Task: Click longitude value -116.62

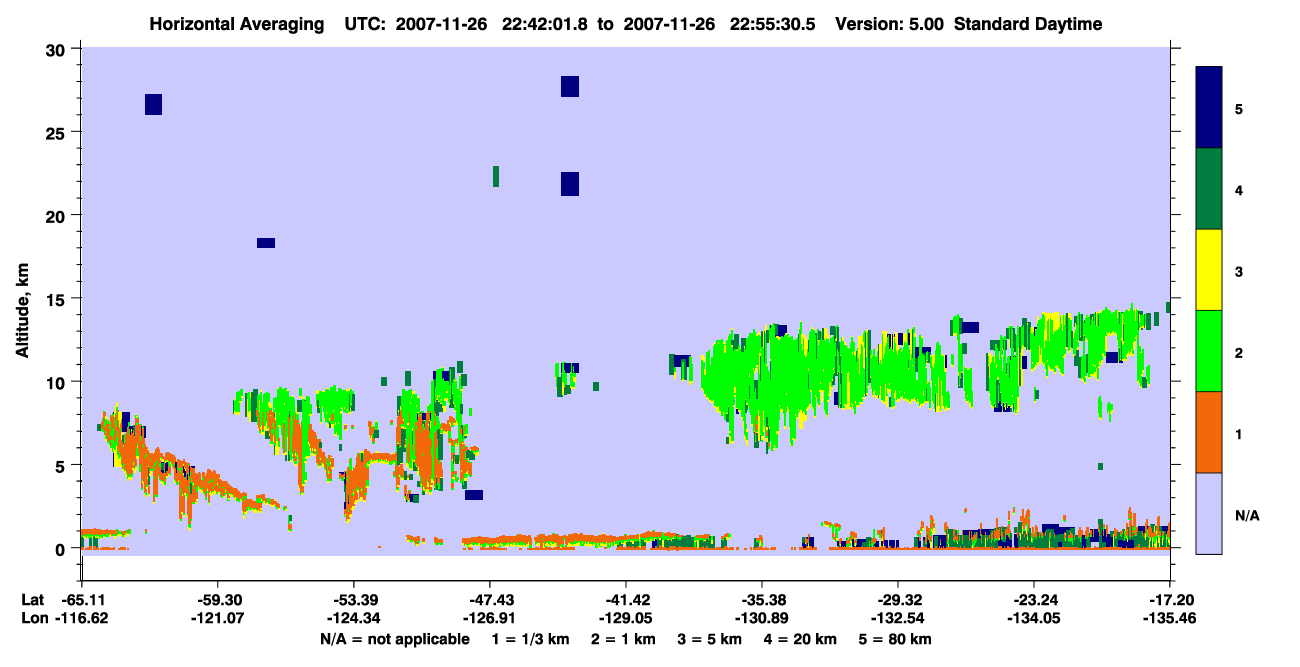Action: [81, 619]
